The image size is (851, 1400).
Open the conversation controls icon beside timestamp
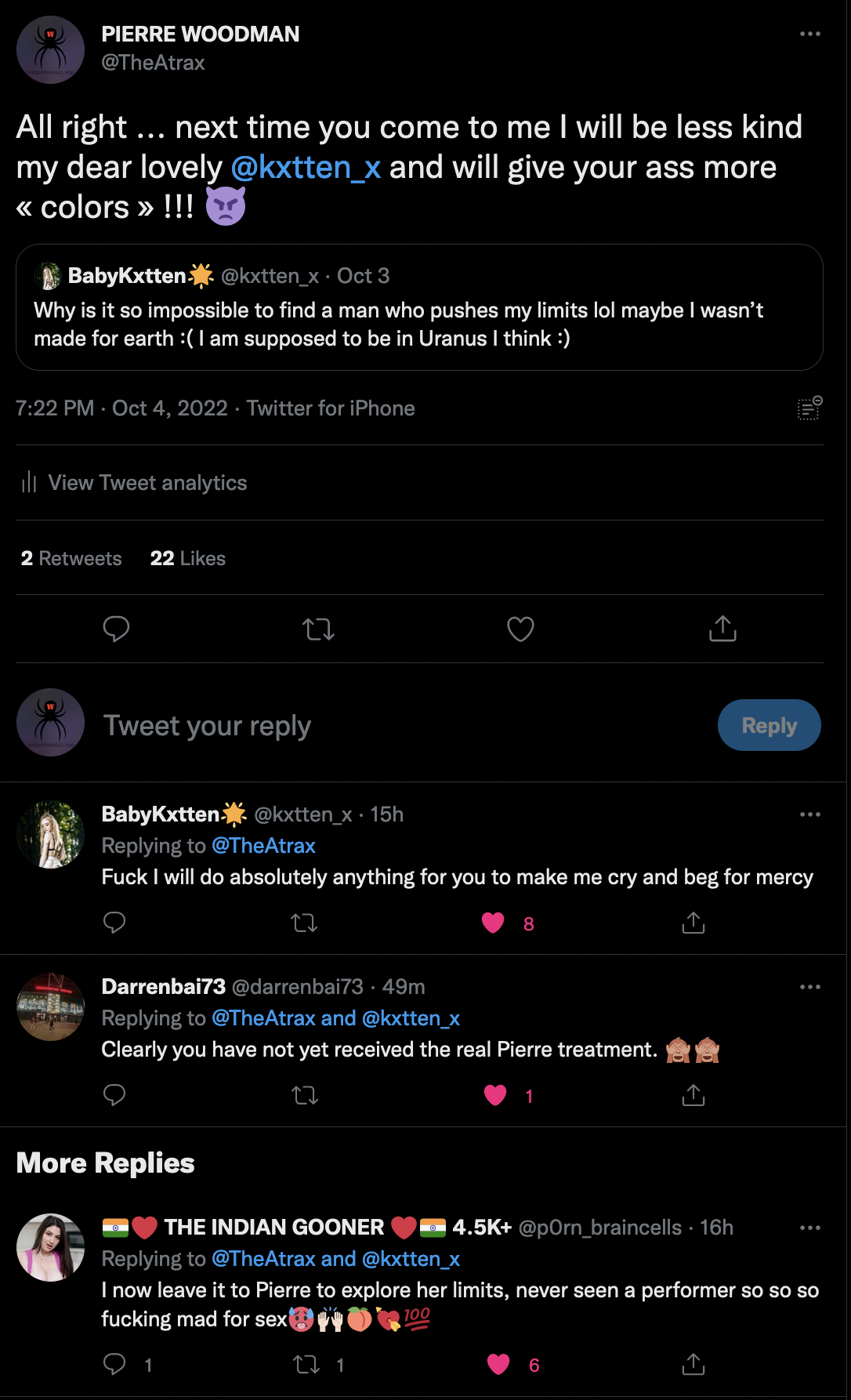tap(809, 408)
